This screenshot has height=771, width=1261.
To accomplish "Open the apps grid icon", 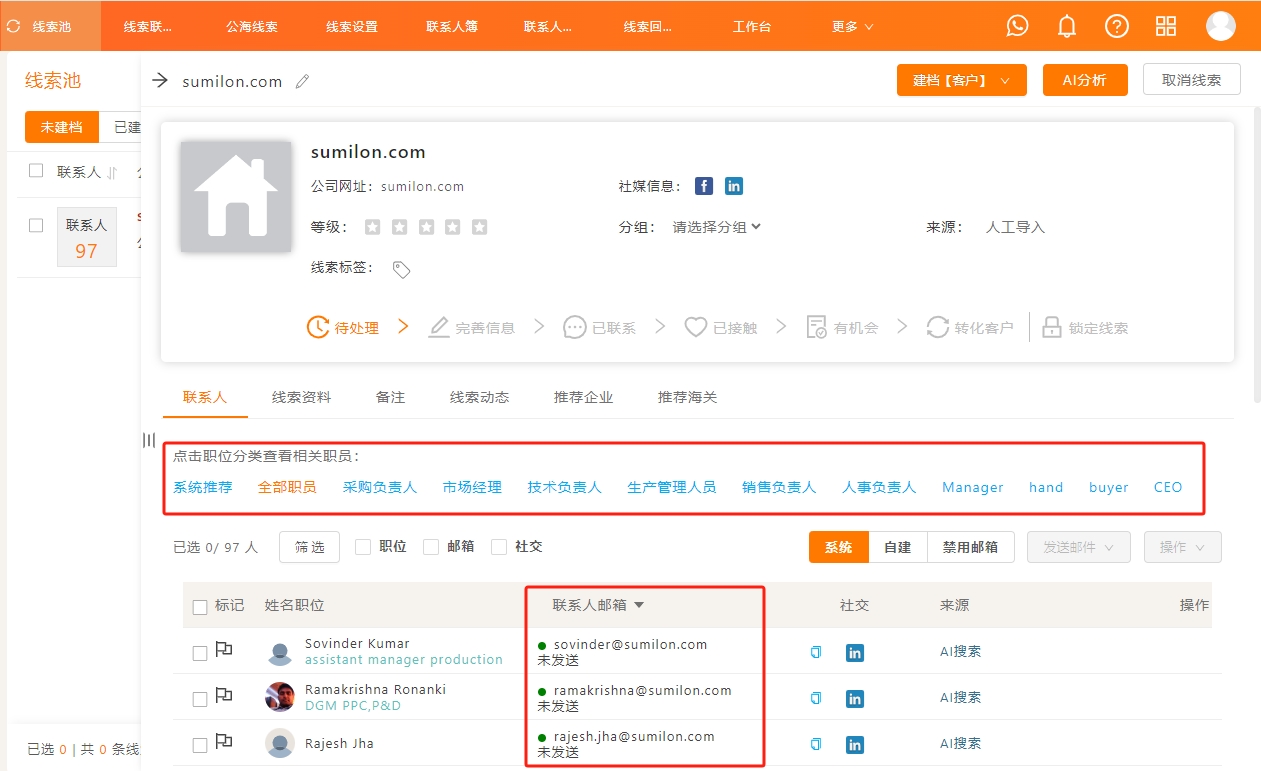I will coord(1166,26).
